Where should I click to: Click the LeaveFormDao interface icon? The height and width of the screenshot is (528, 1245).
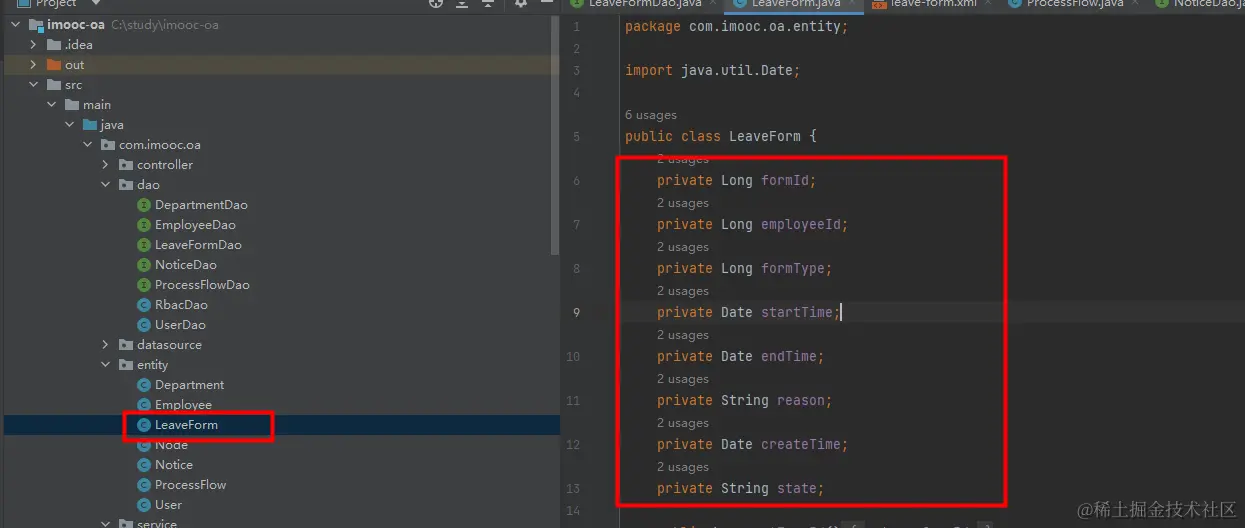coord(144,245)
